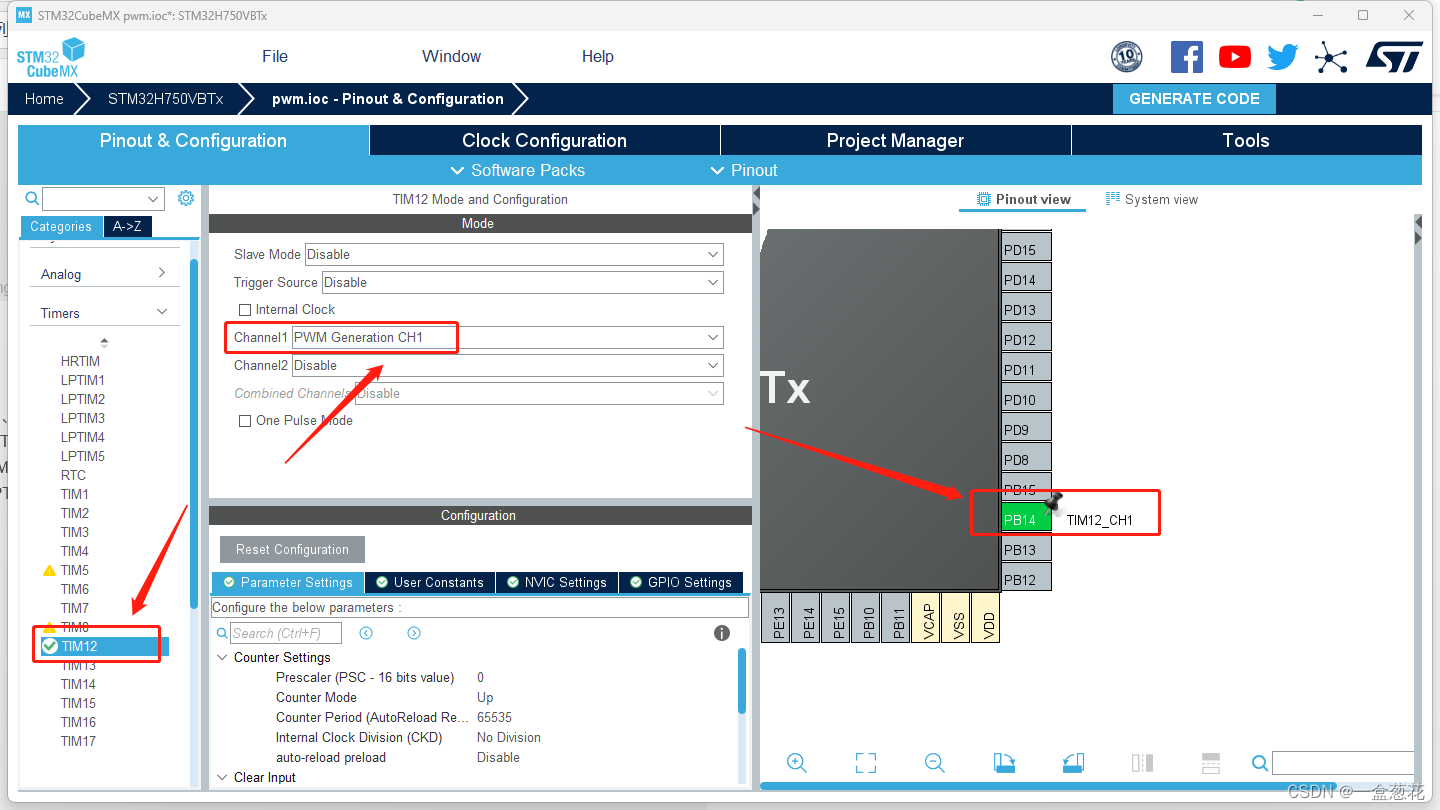
Task: Click the GENERATE CODE button
Action: [1194, 99]
